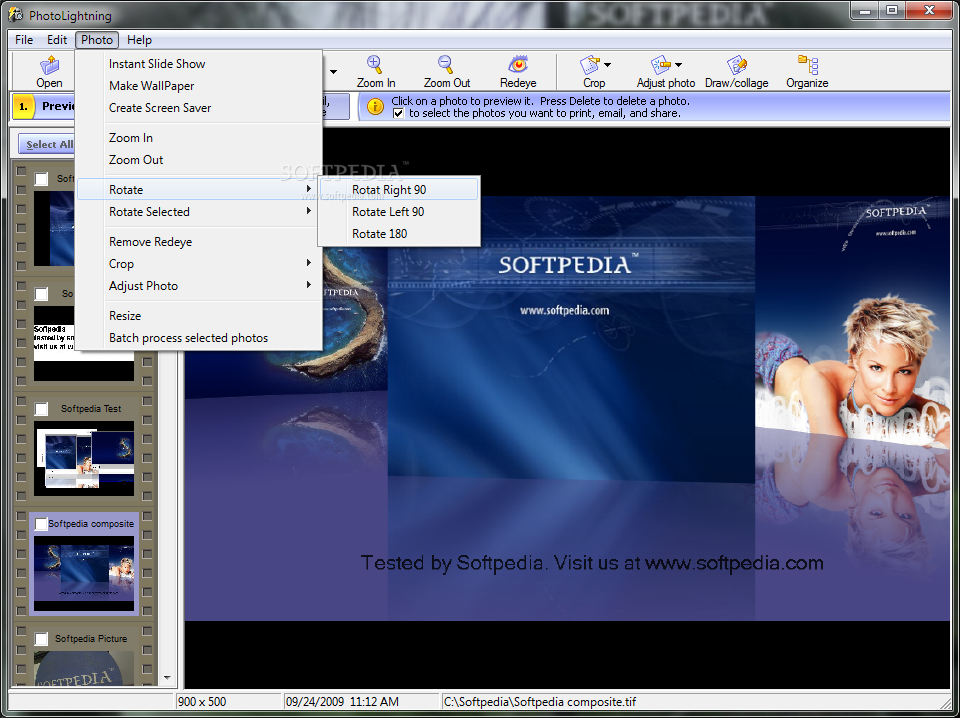Choose Rotate 180 in submenu
This screenshot has width=960, height=718.
[x=399, y=234]
